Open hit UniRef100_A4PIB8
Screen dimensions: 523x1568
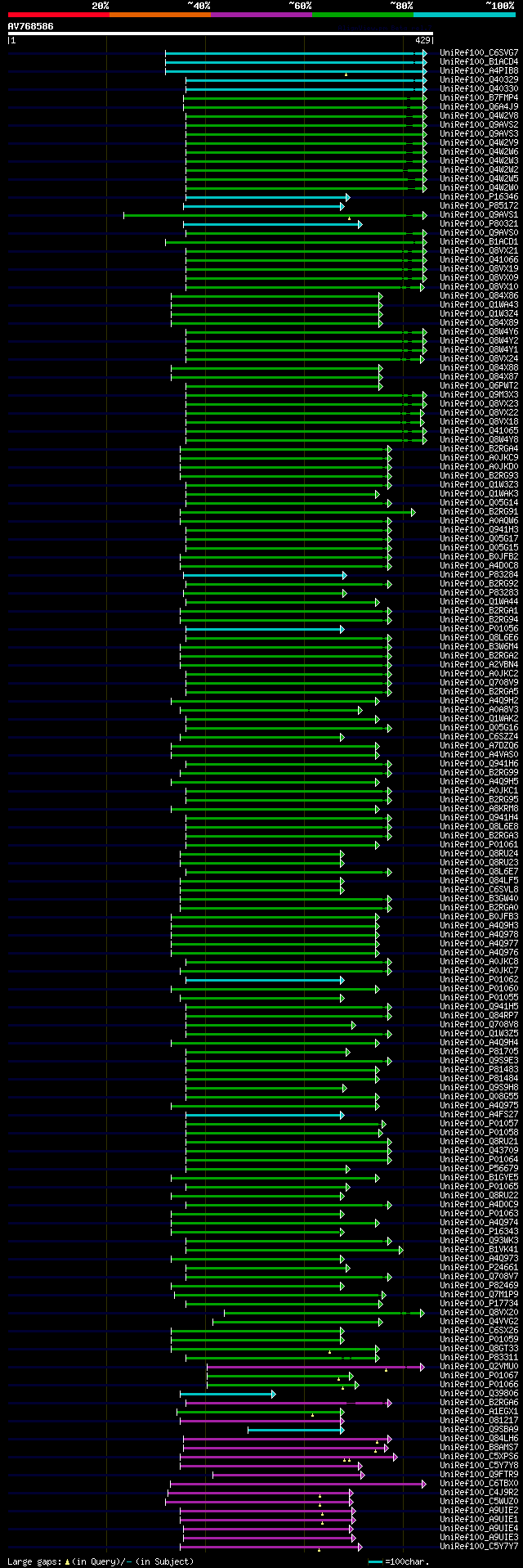[x=479, y=70]
